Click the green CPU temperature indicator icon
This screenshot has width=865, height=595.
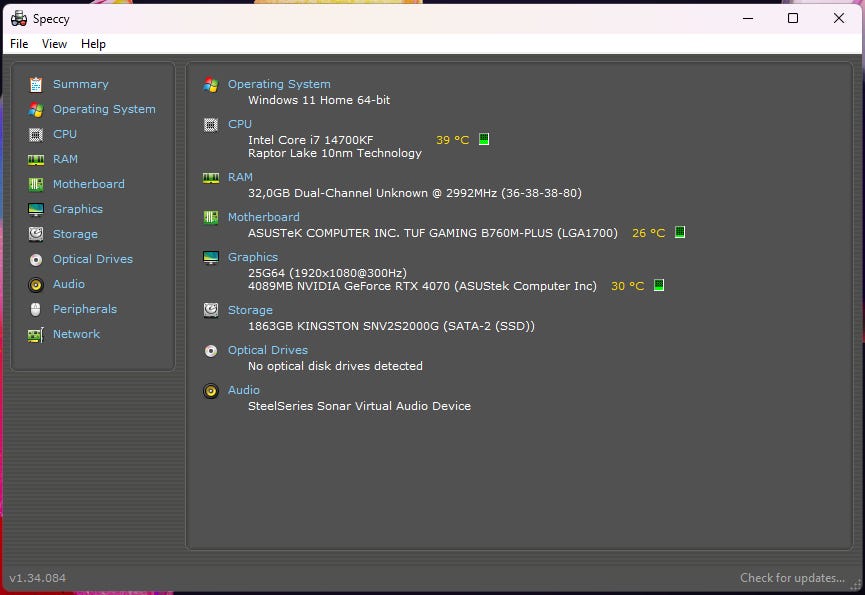pos(484,139)
